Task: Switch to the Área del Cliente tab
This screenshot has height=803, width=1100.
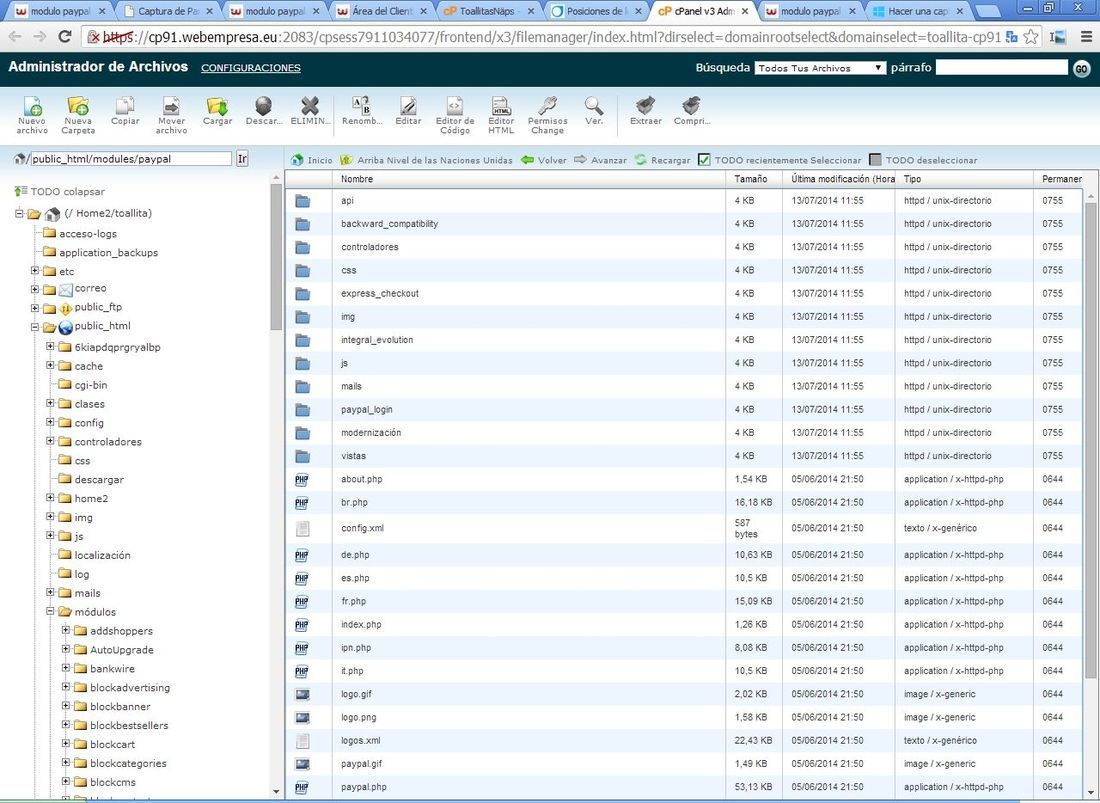Action: point(382,11)
